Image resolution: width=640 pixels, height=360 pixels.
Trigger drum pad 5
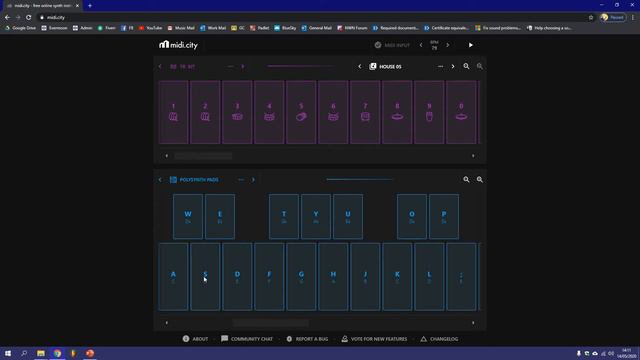pos(301,112)
